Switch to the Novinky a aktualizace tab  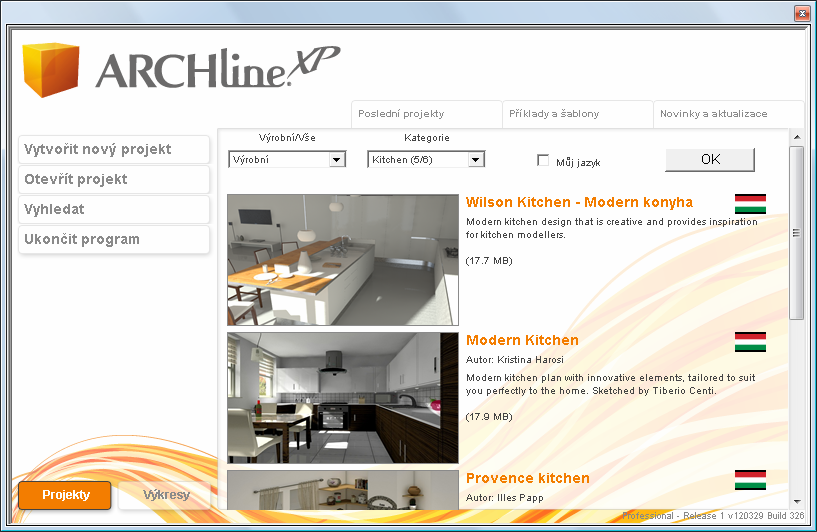tap(728, 114)
